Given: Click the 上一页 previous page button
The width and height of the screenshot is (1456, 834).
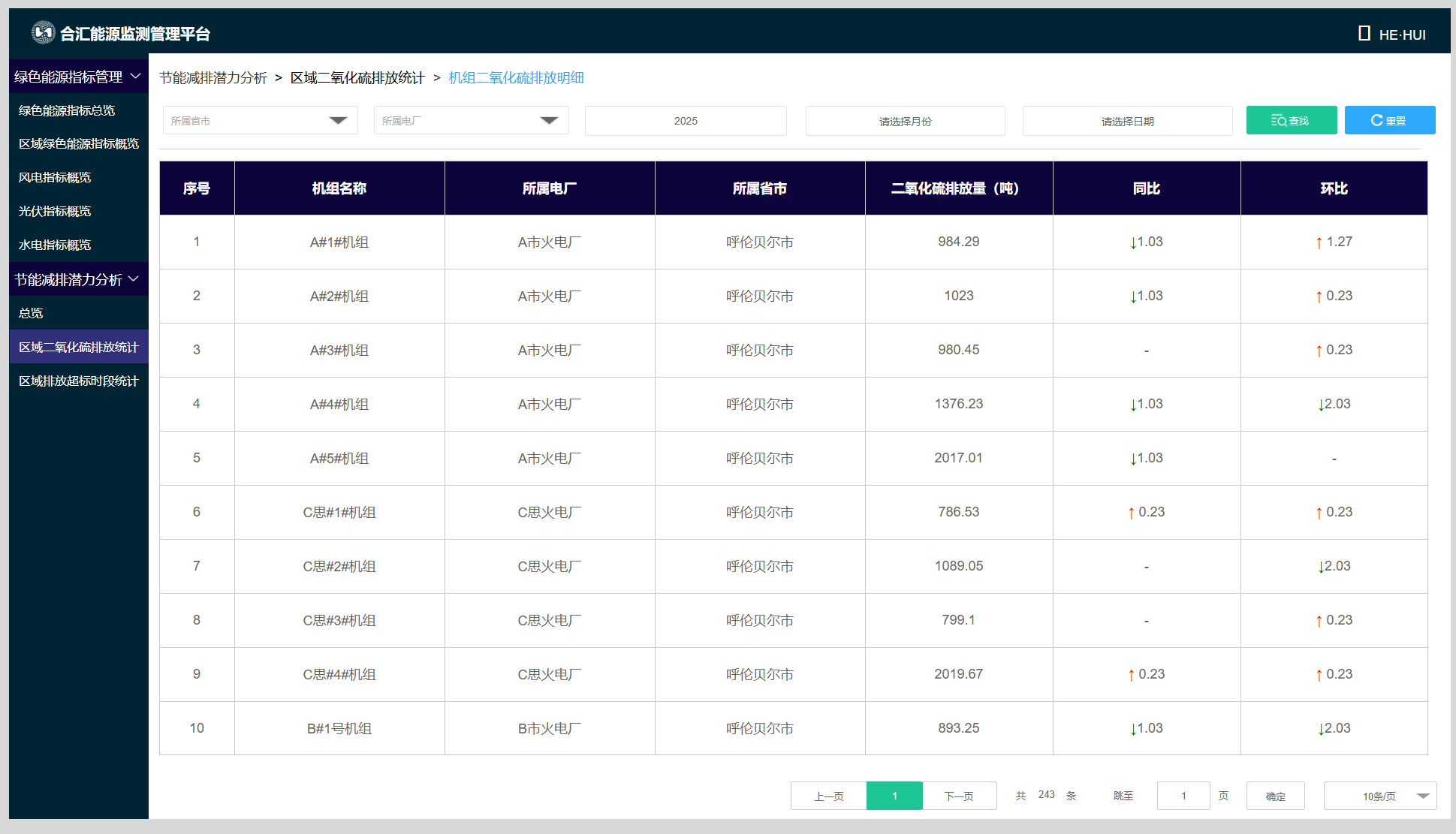Looking at the screenshot, I should [x=828, y=796].
